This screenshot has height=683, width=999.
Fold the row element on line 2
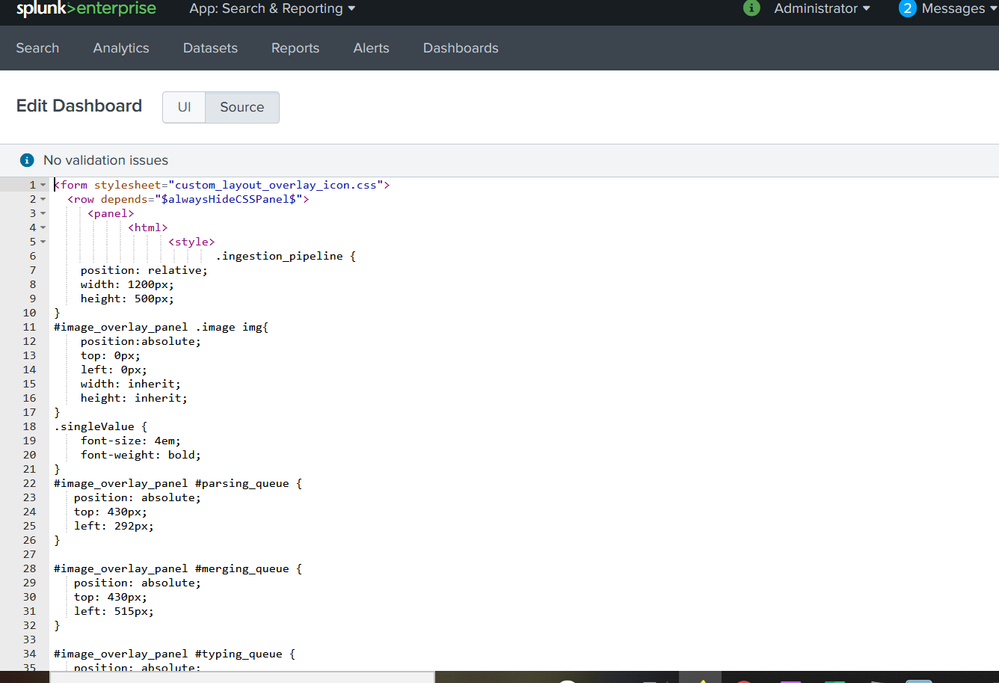(43, 200)
